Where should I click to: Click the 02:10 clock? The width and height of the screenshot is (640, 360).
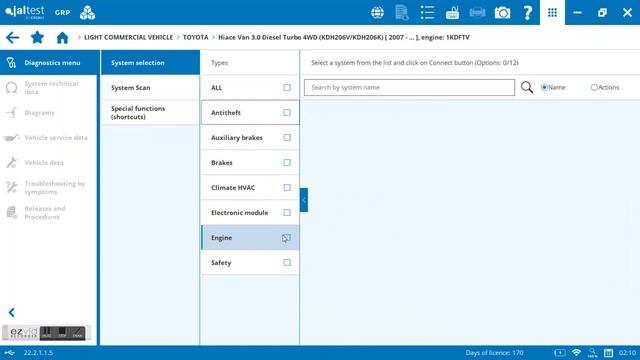pyautogui.click(x=627, y=353)
